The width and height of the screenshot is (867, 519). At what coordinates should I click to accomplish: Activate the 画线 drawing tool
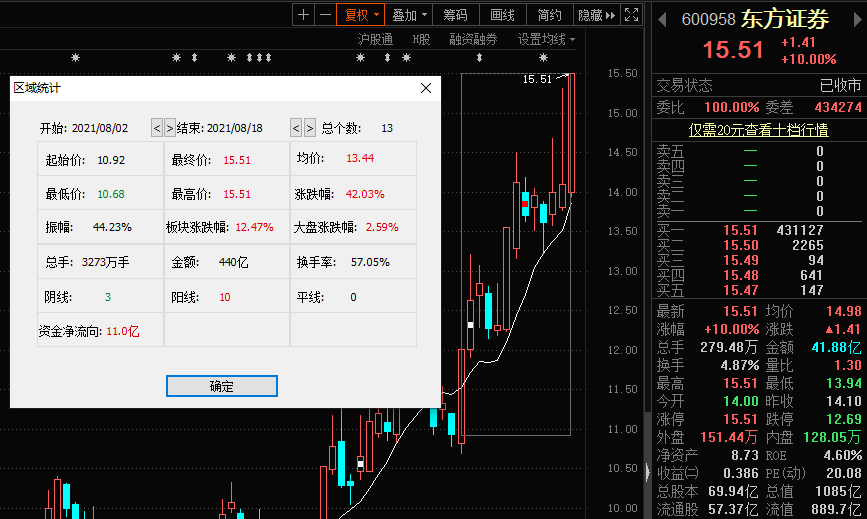[x=502, y=15]
